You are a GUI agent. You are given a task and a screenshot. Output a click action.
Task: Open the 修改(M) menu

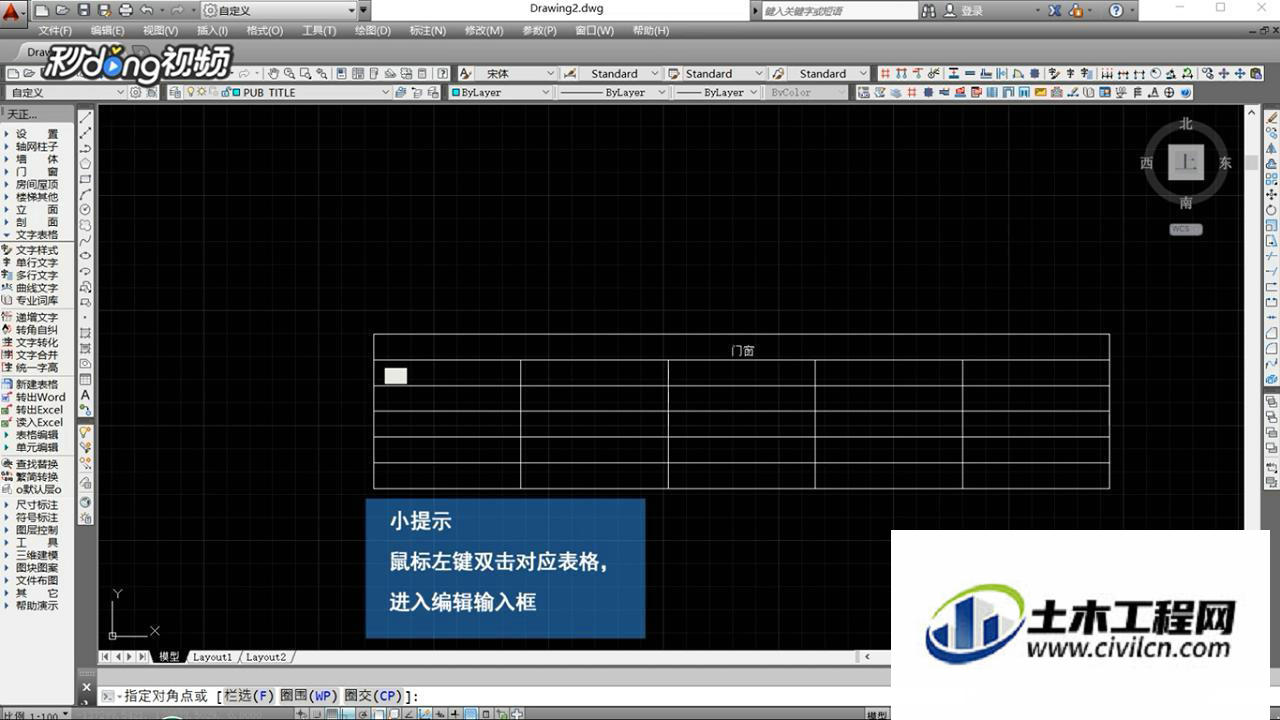coord(483,30)
